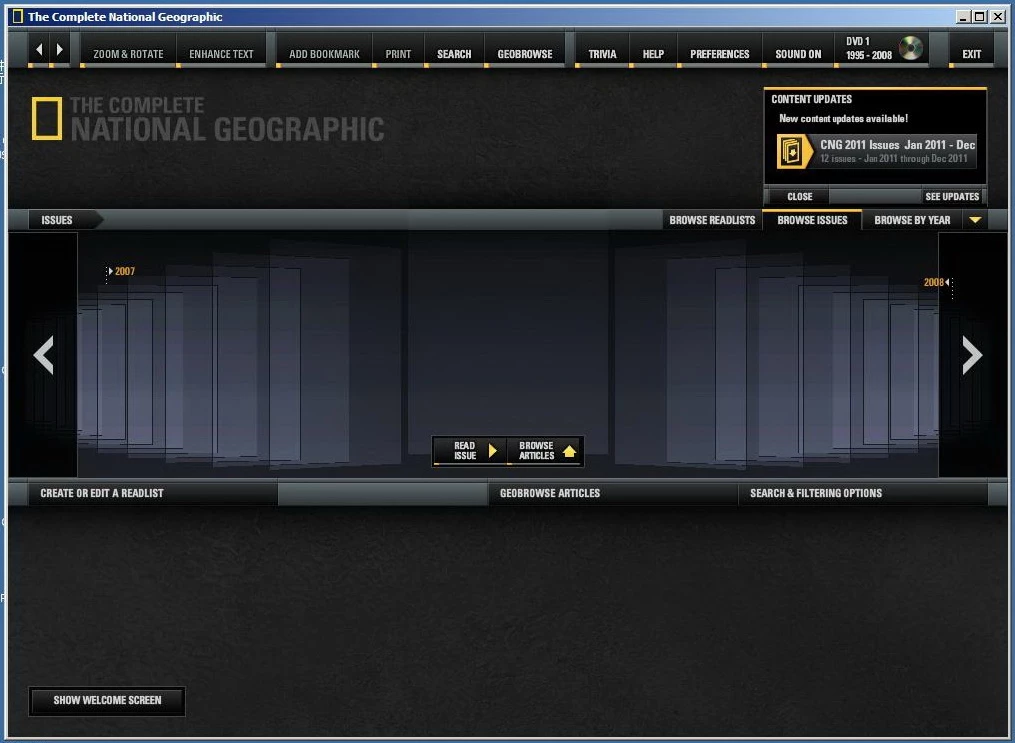Viewport: 1015px width, 743px height.
Task: Open the CNG 2011 Issues update icon
Action: click(x=795, y=151)
